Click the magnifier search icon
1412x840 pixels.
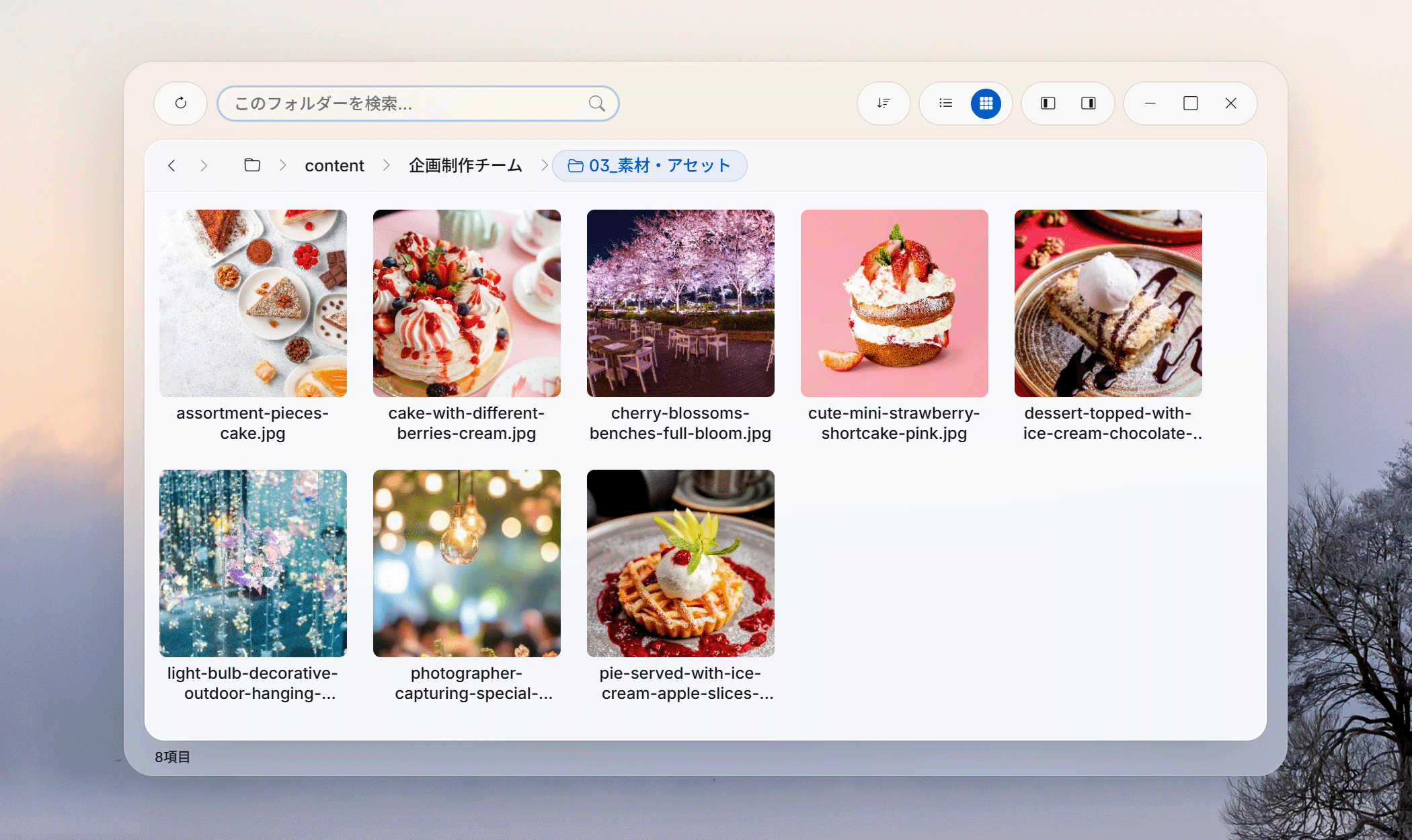[596, 103]
